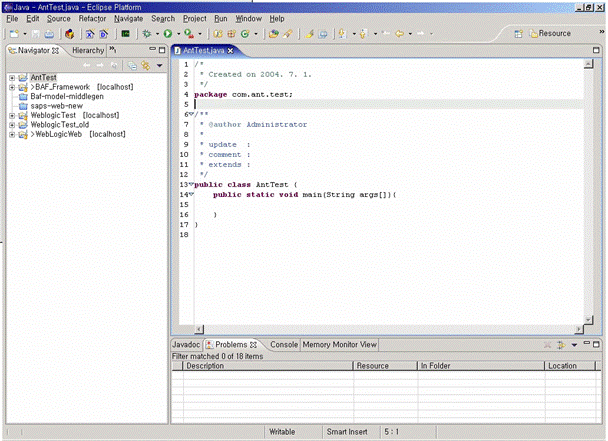The height and width of the screenshot is (441, 608).
Task: Click the Debug bug icon in the toolbar
Action: [146, 33]
